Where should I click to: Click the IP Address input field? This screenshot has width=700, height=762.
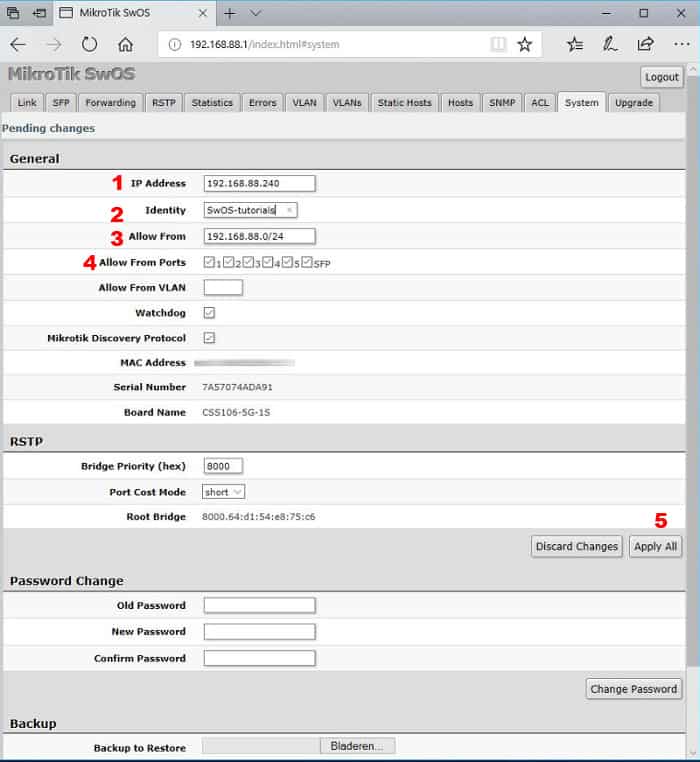click(260, 184)
